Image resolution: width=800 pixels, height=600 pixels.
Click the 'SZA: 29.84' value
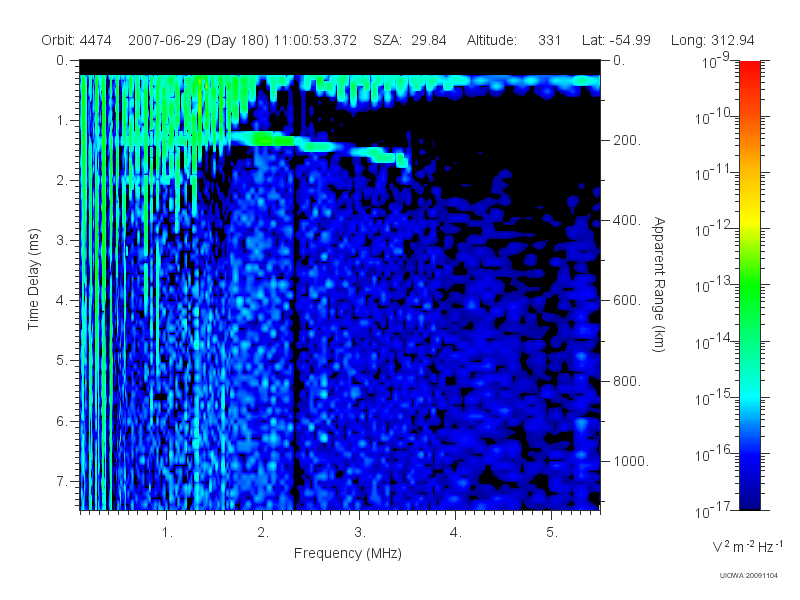coord(410,40)
